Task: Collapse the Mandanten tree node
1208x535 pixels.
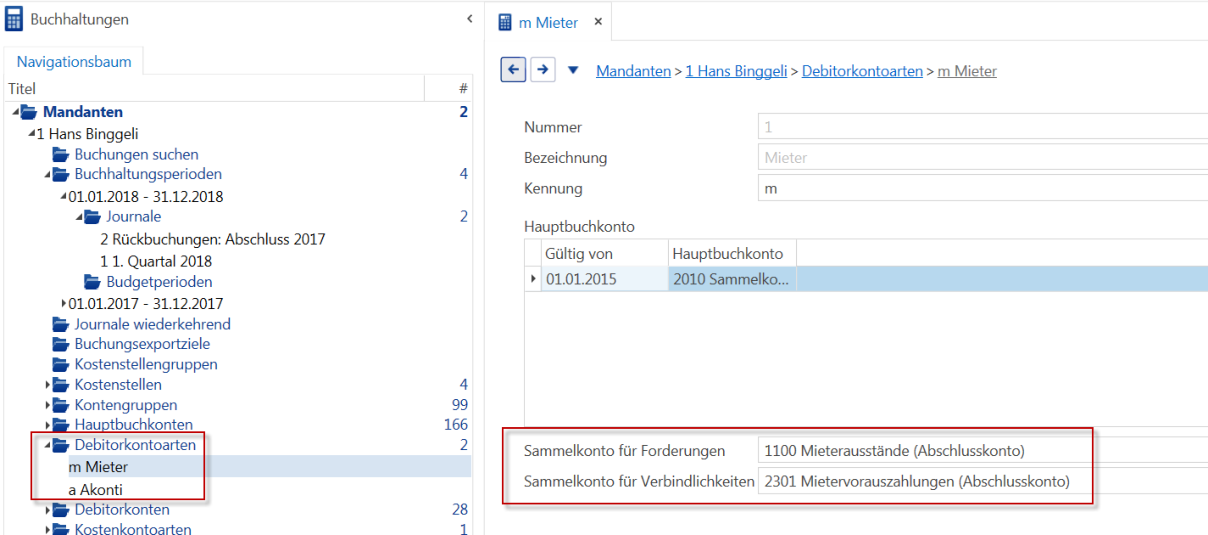Action: [x=16, y=112]
